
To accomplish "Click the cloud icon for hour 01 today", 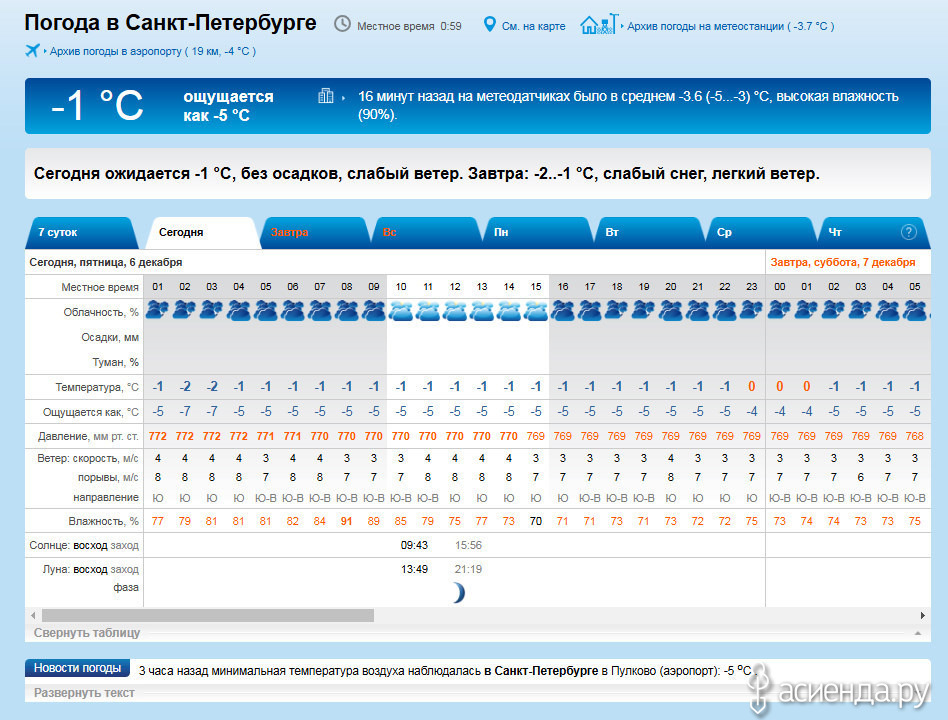I will pos(158,311).
